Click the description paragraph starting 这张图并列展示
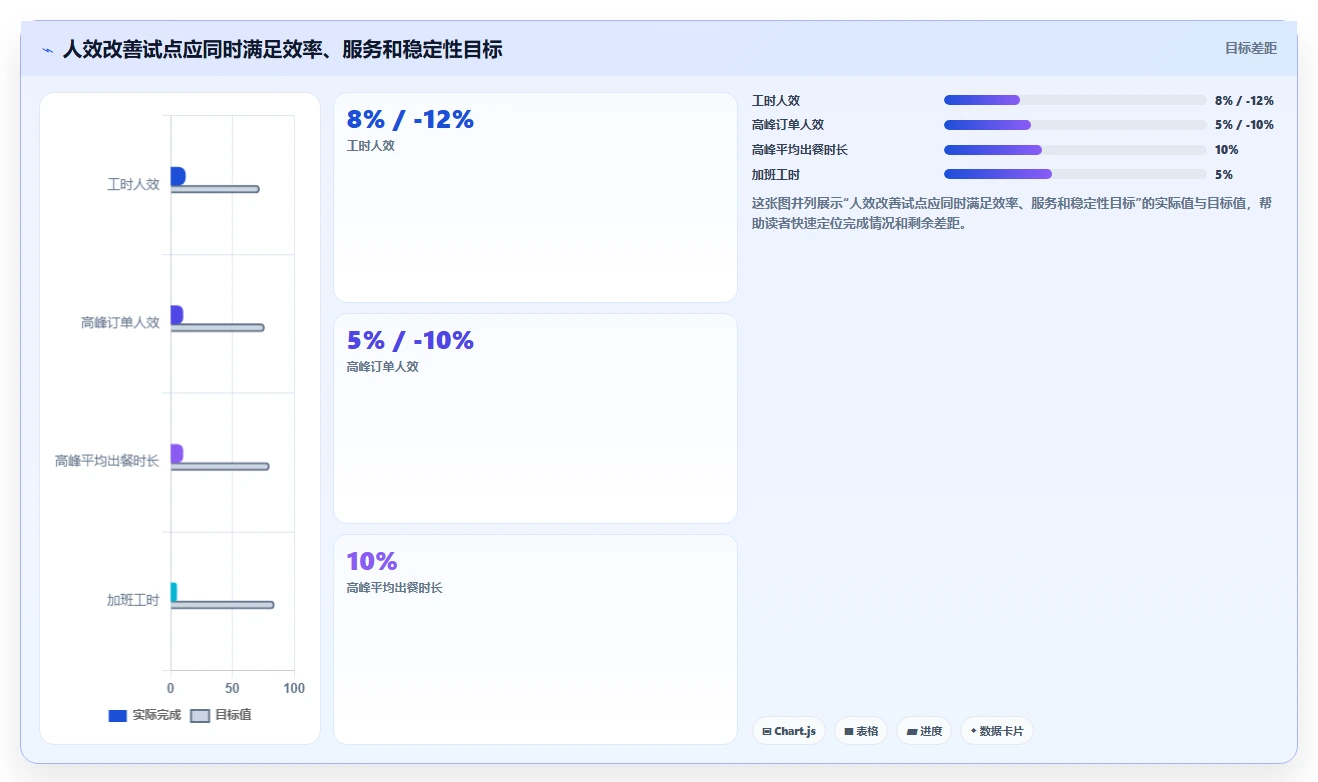This screenshot has width=1318, height=782. pyautogui.click(x=1012, y=213)
